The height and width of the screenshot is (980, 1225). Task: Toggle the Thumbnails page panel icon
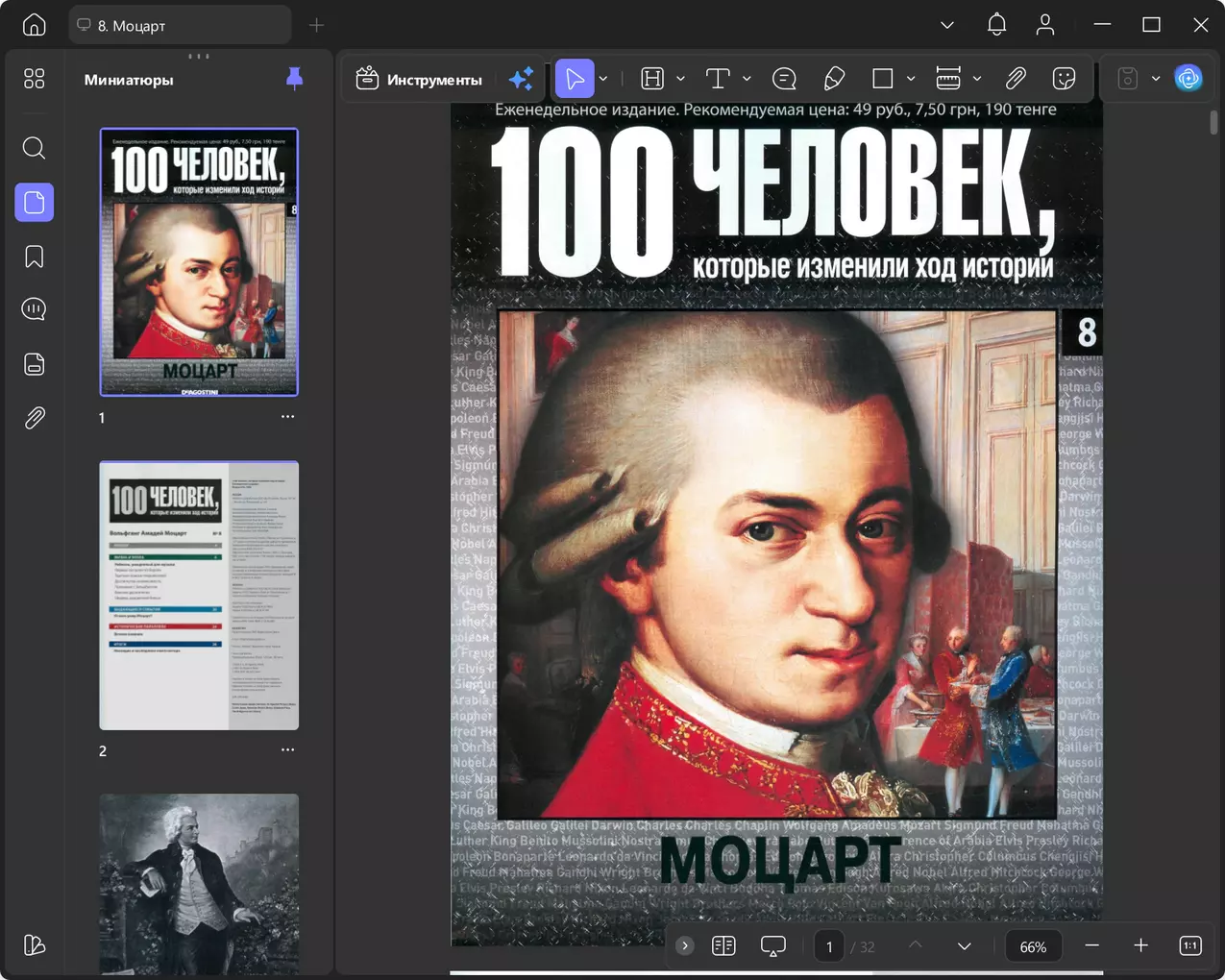click(35, 202)
